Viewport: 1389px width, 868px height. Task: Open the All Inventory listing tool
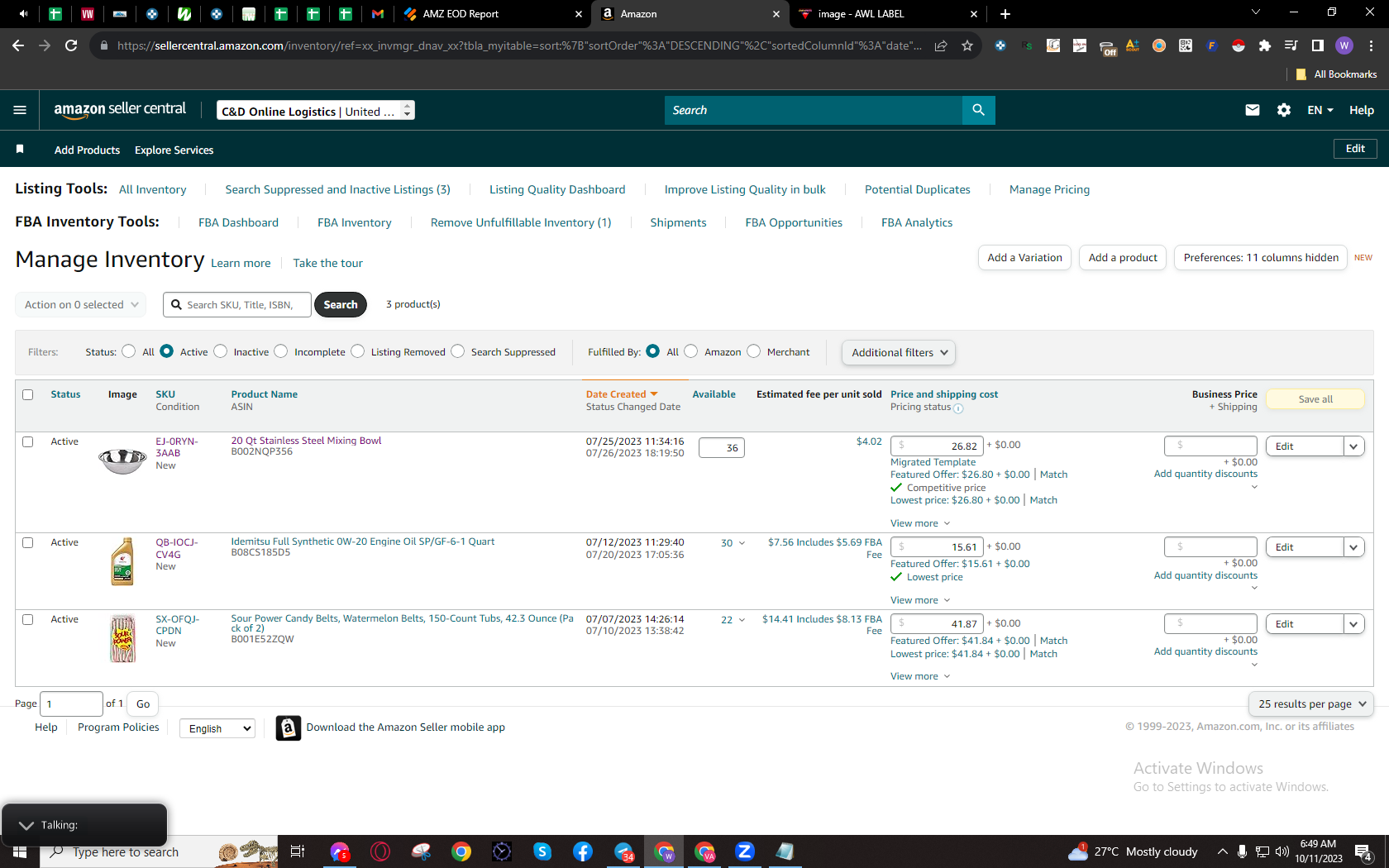pos(152,189)
